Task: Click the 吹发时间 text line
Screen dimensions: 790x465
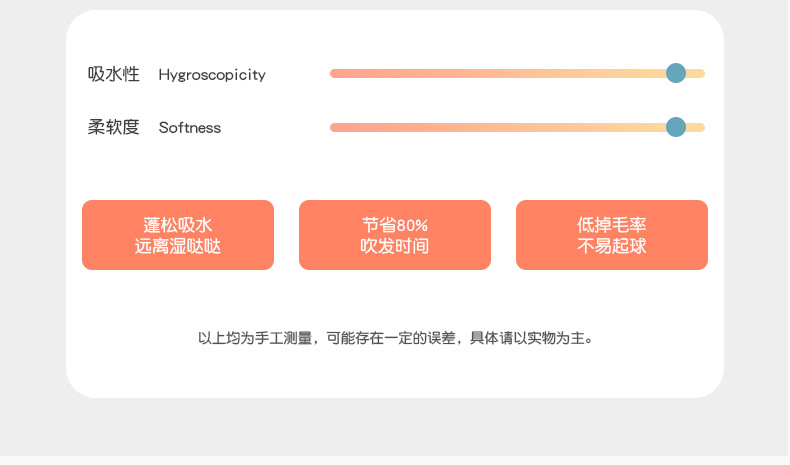Action: pyautogui.click(x=394, y=246)
